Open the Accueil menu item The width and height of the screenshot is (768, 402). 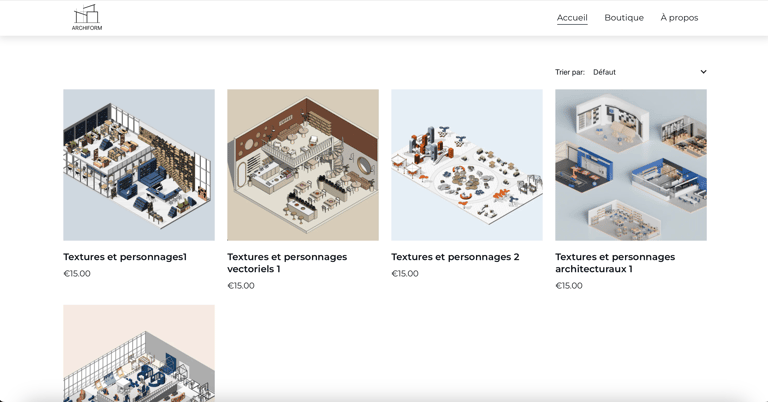click(x=572, y=18)
